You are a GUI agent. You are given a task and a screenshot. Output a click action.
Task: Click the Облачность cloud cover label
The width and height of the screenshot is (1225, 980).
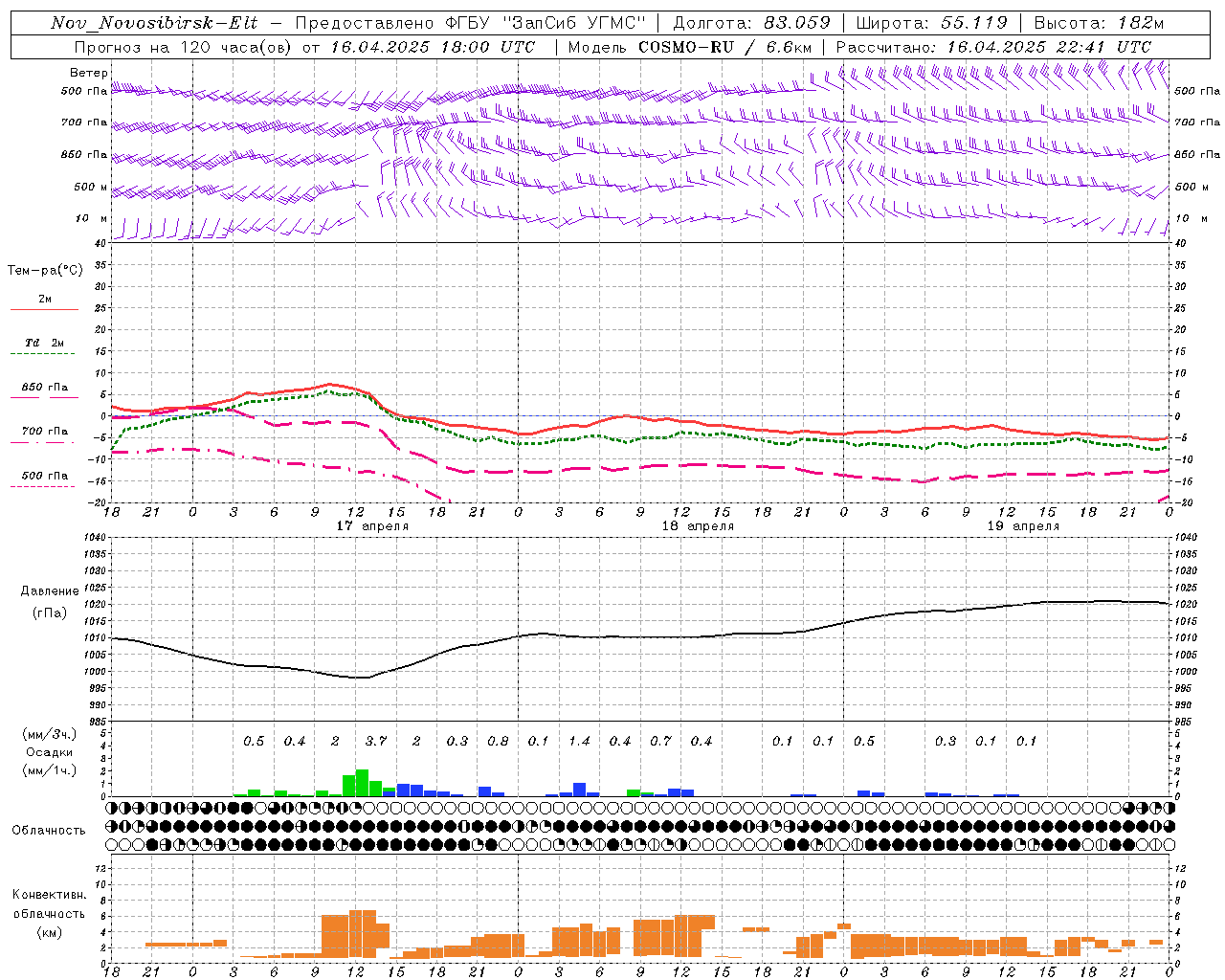(49, 830)
